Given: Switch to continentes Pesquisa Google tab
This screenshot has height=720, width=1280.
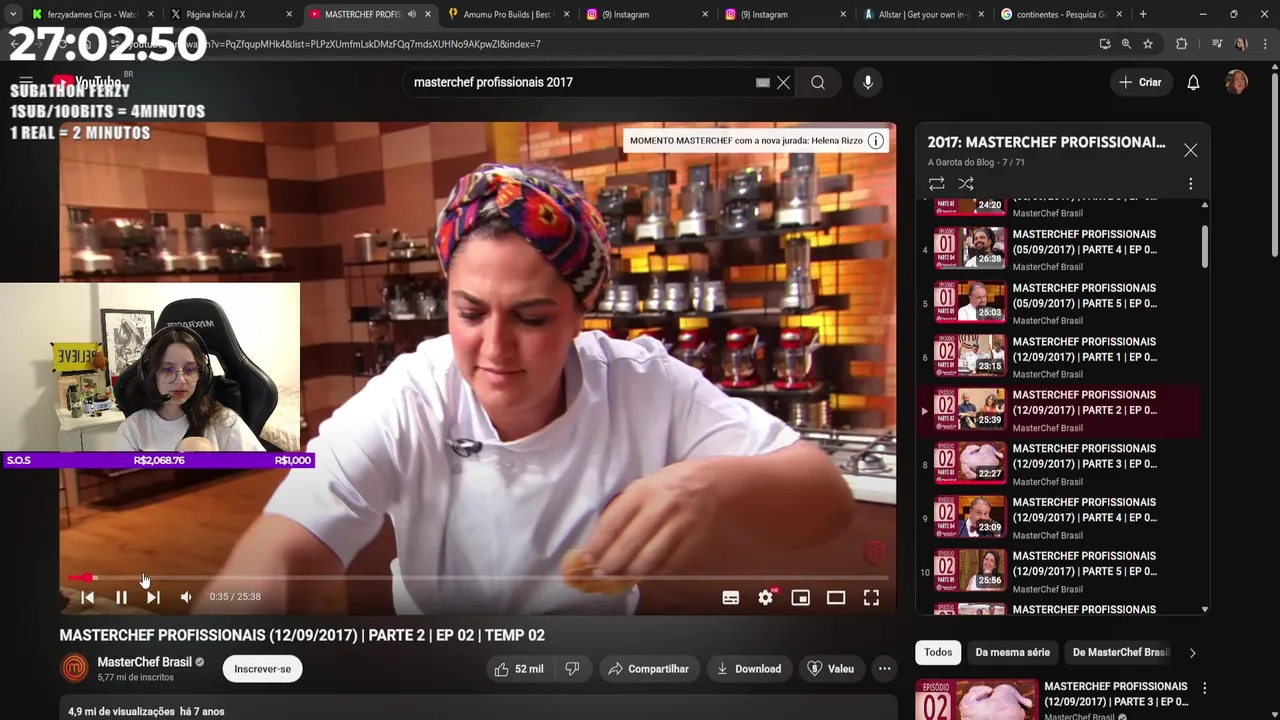Looking at the screenshot, I should pos(1060,14).
